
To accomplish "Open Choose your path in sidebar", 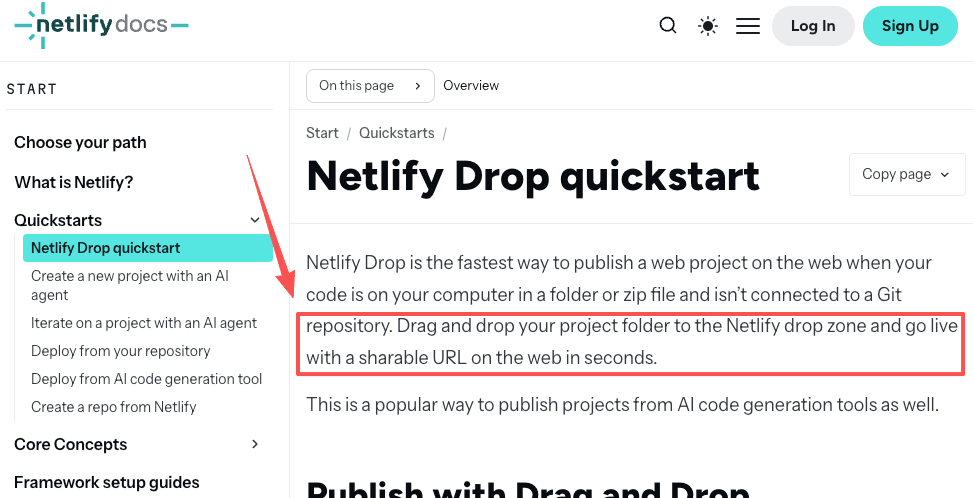I will tap(80, 143).
